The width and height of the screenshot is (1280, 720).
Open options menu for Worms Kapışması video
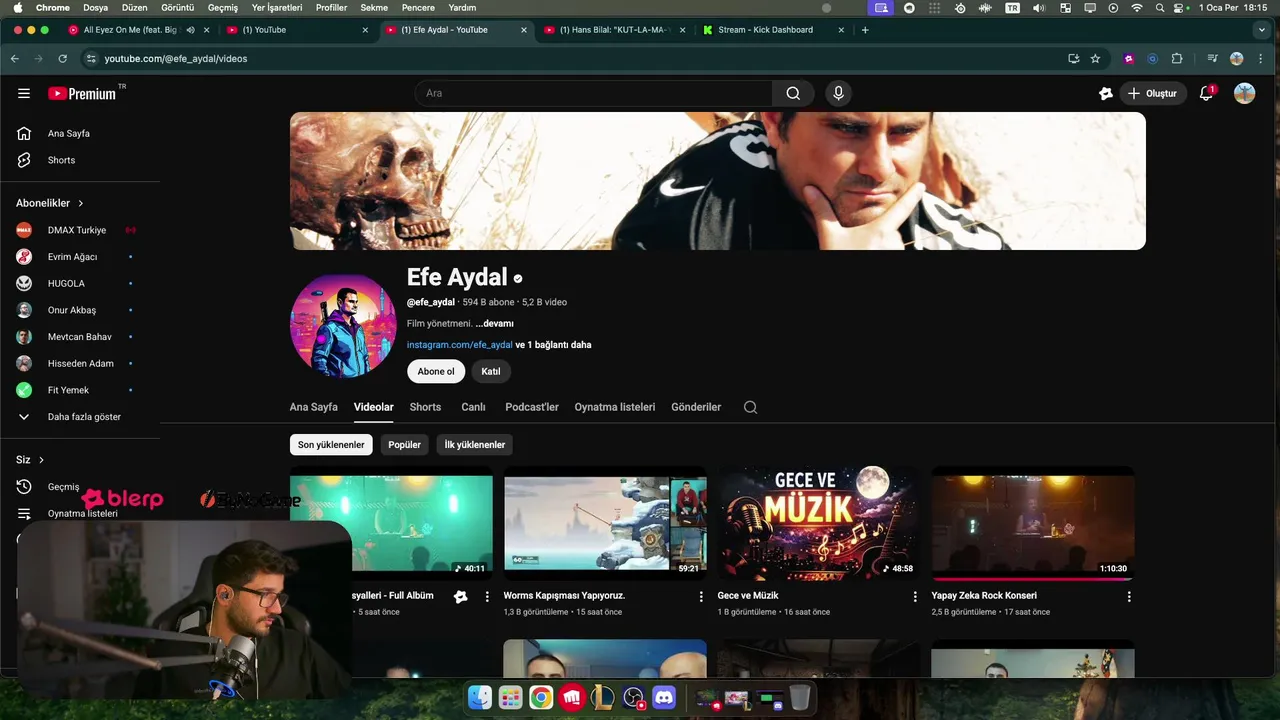(701, 596)
